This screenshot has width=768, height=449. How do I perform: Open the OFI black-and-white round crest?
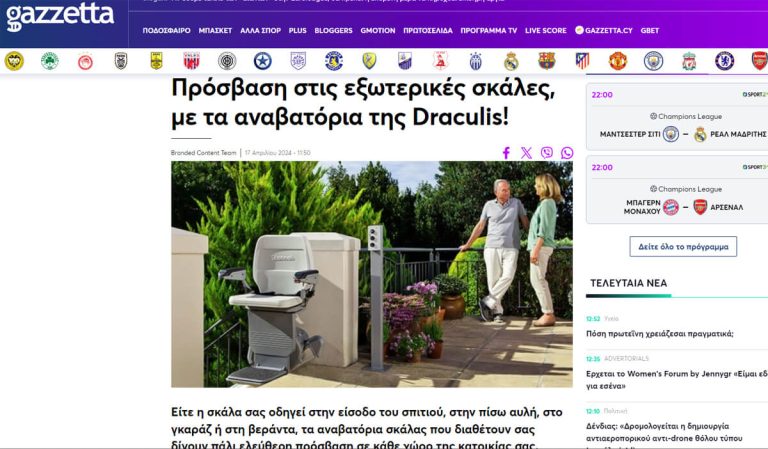(227, 61)
